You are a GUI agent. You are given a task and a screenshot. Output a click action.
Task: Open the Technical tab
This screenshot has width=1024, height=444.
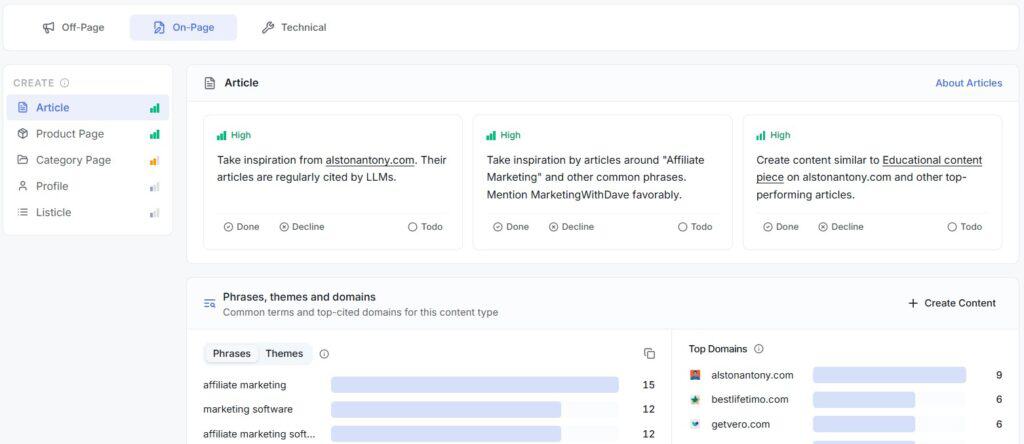[294, 27]
